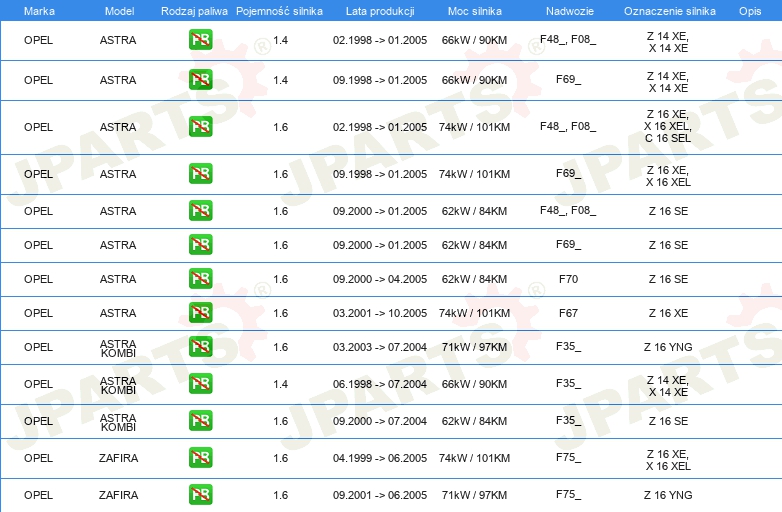Select the Lata produkcji column header
The image size is (782, 512).
coord(380,11)
